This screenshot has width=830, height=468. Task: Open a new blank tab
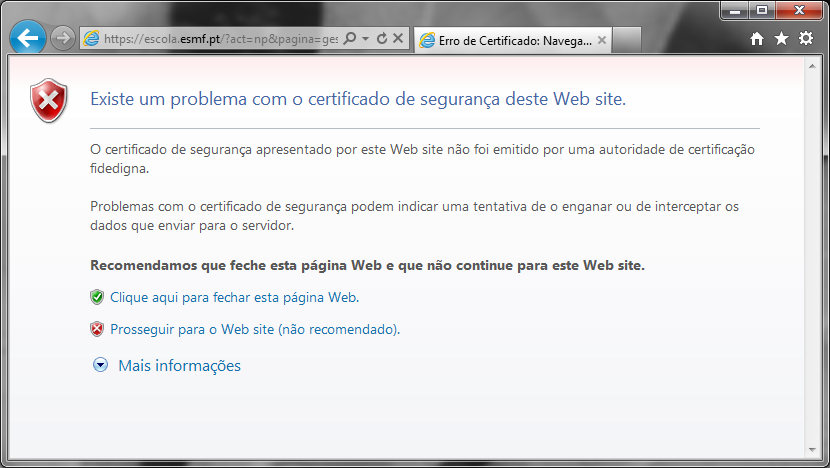tap(626, 40)
